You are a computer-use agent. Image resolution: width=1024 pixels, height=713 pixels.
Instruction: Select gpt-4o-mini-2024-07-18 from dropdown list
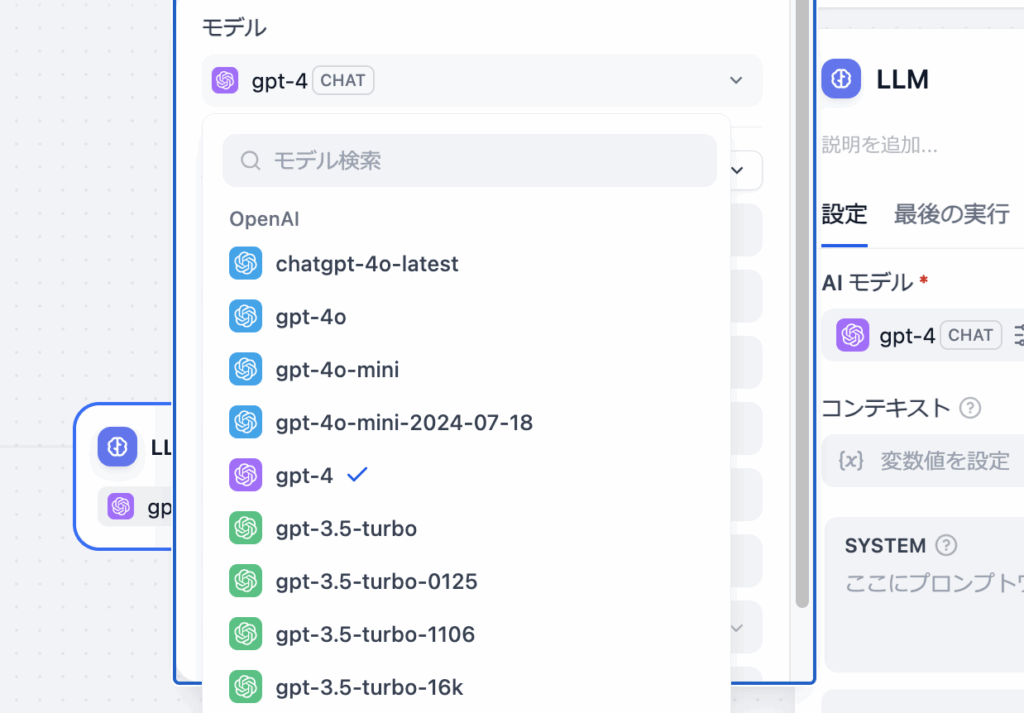click(404, 423)
